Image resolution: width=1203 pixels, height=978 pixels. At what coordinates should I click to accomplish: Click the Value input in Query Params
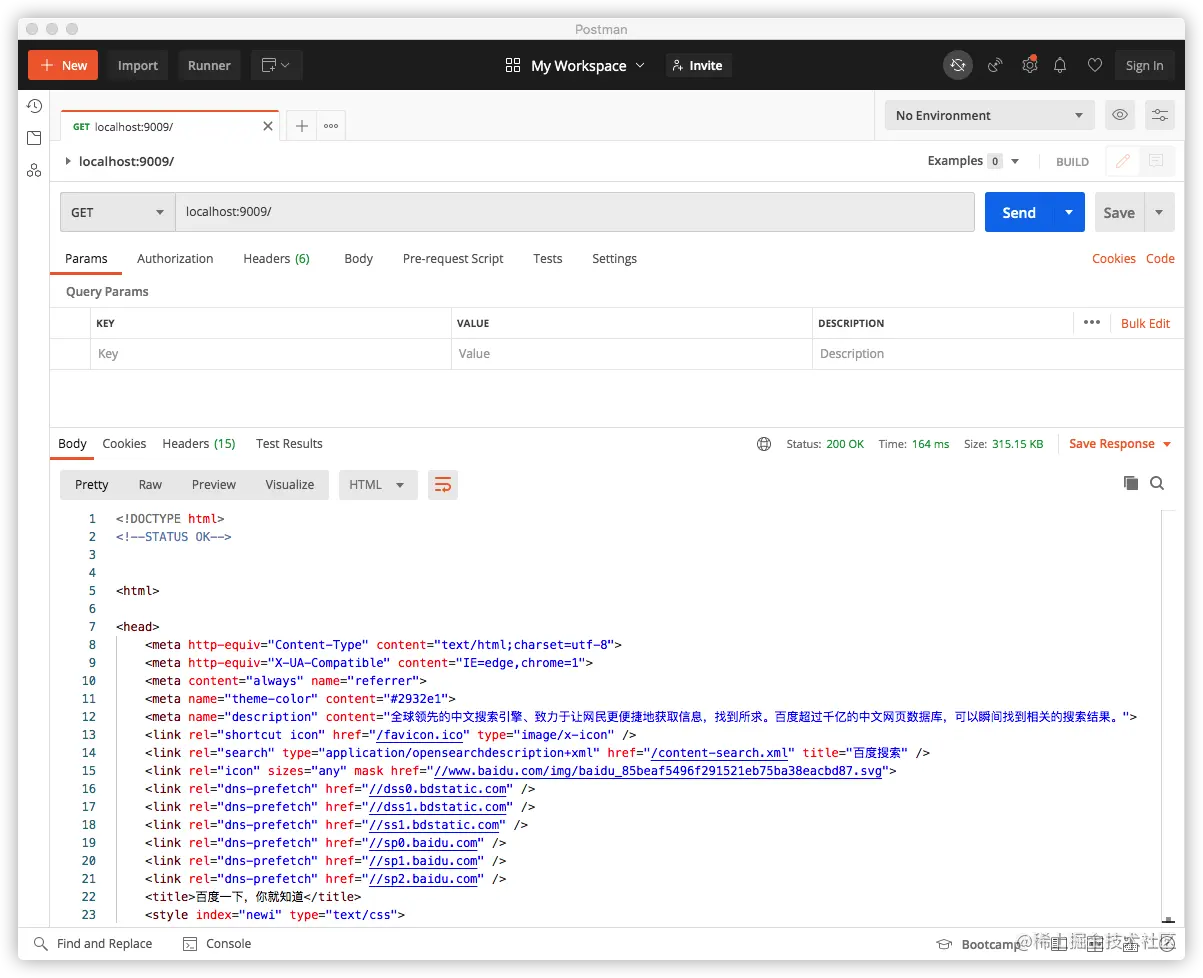click(632, 354)
